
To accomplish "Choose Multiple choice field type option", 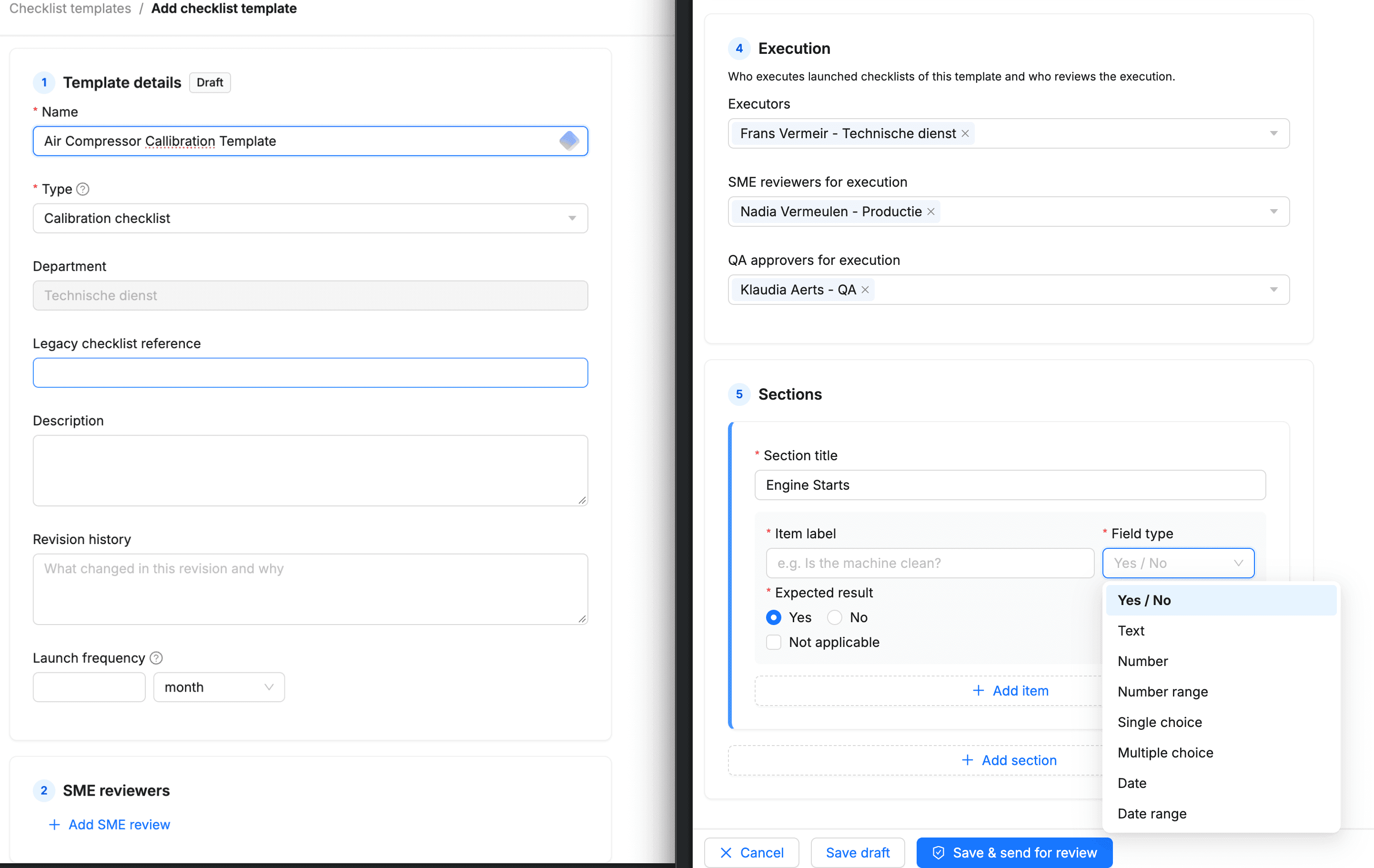I will pos(1221,753).
